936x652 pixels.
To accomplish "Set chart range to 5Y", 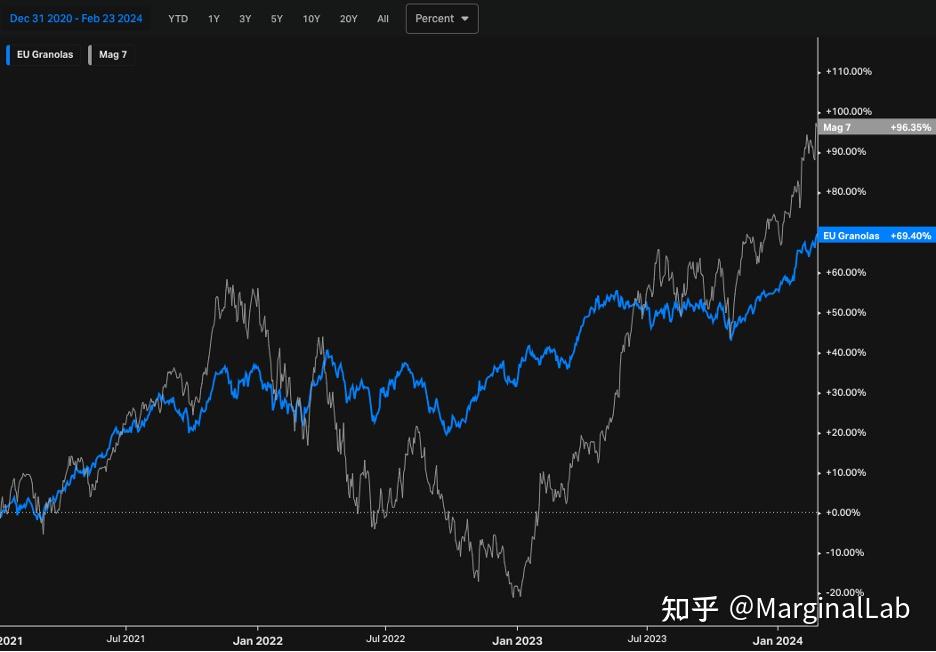I will [277, 19].
